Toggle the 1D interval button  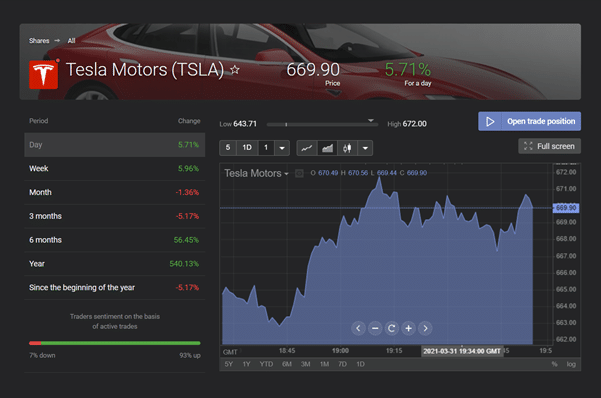[247, 148]
